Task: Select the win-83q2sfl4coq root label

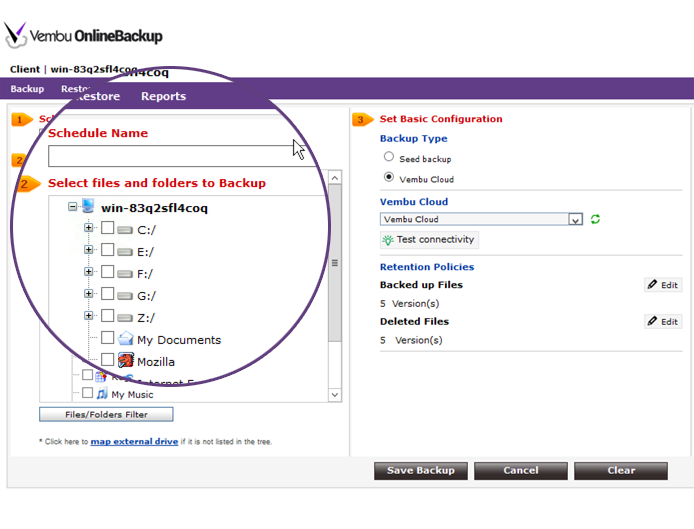Action: [x=154, y=208]
